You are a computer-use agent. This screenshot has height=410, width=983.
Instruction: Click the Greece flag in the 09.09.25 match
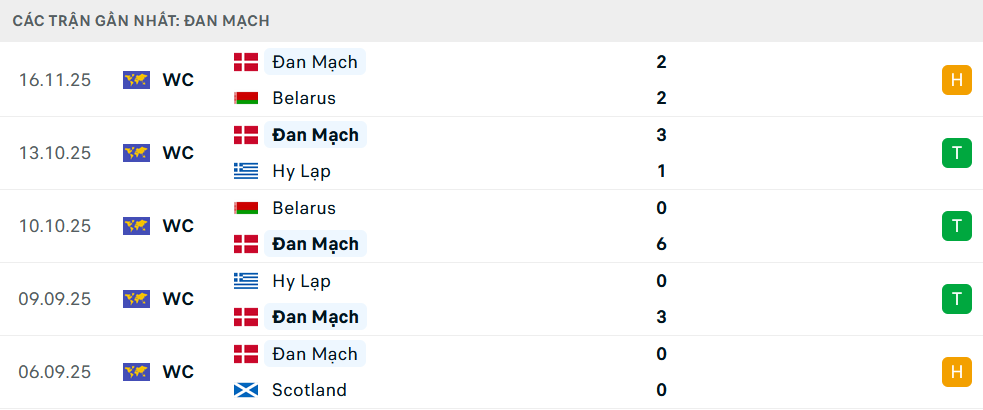[x=245, y=281]
